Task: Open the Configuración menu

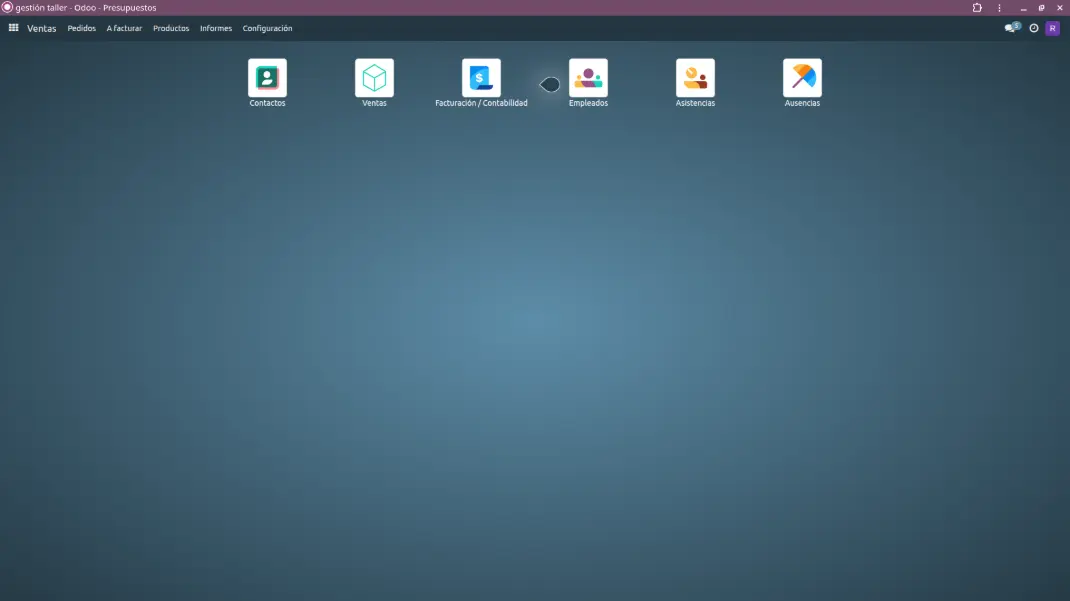Action: [x=267, y=28]
